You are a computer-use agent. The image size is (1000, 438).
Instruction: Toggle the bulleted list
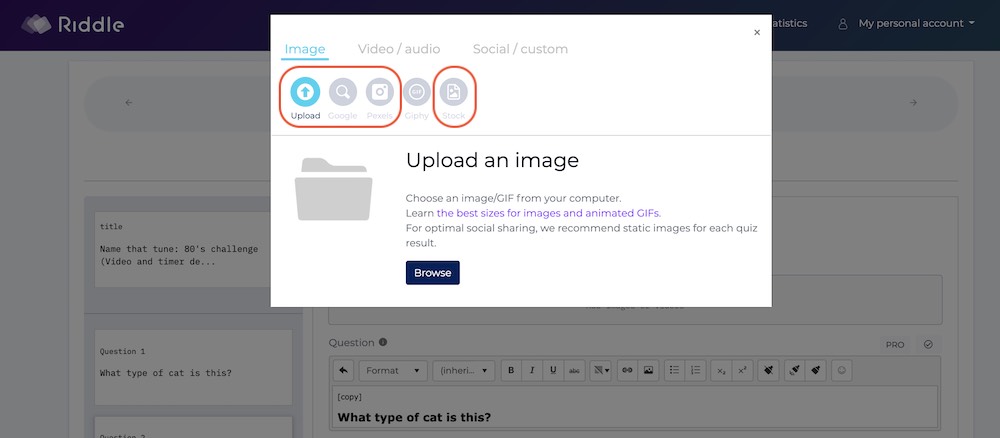point(674,370)
